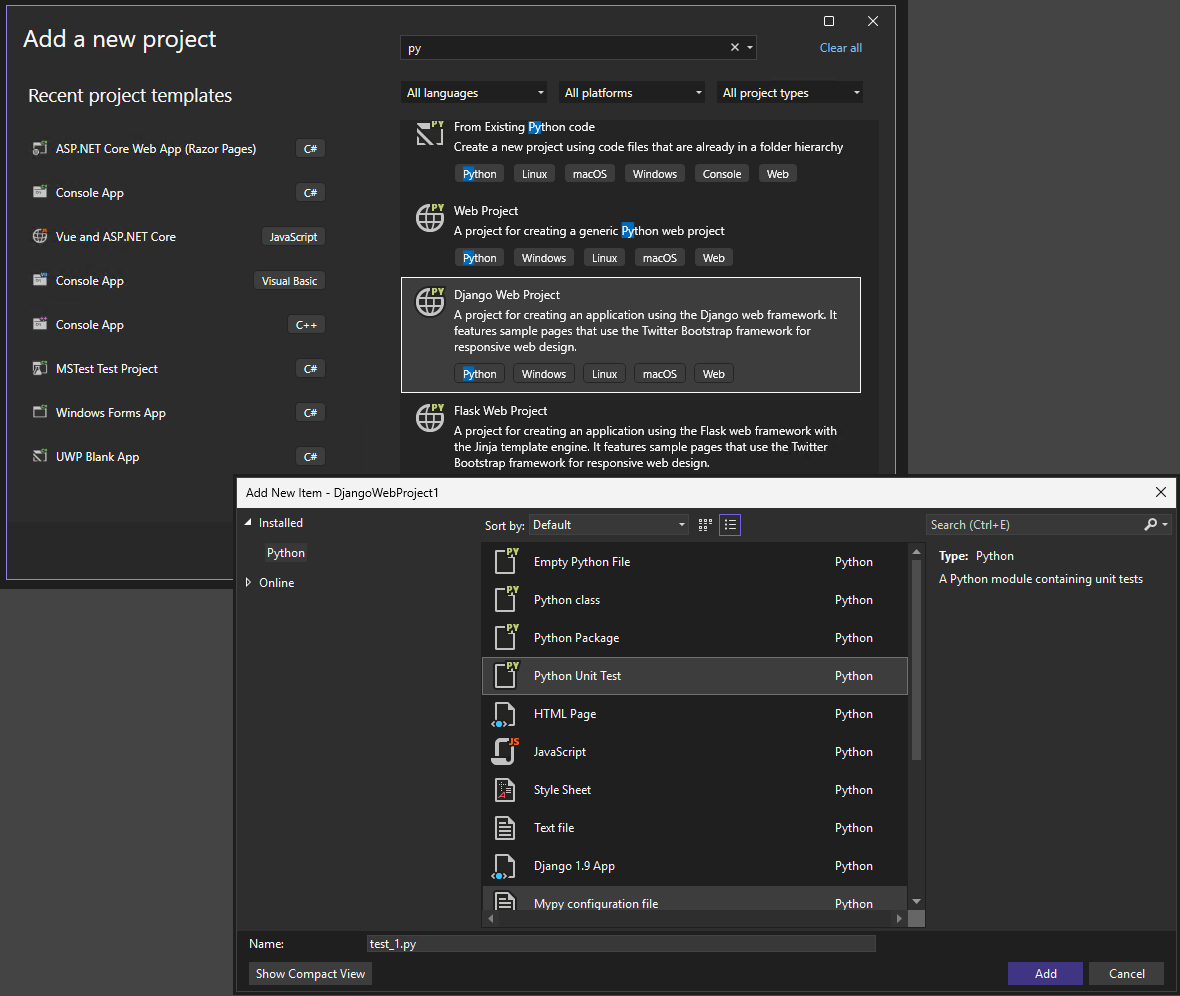The image size is (1180, 996).
Task: Select the Python Unit Test item icon
Action: 505,675
